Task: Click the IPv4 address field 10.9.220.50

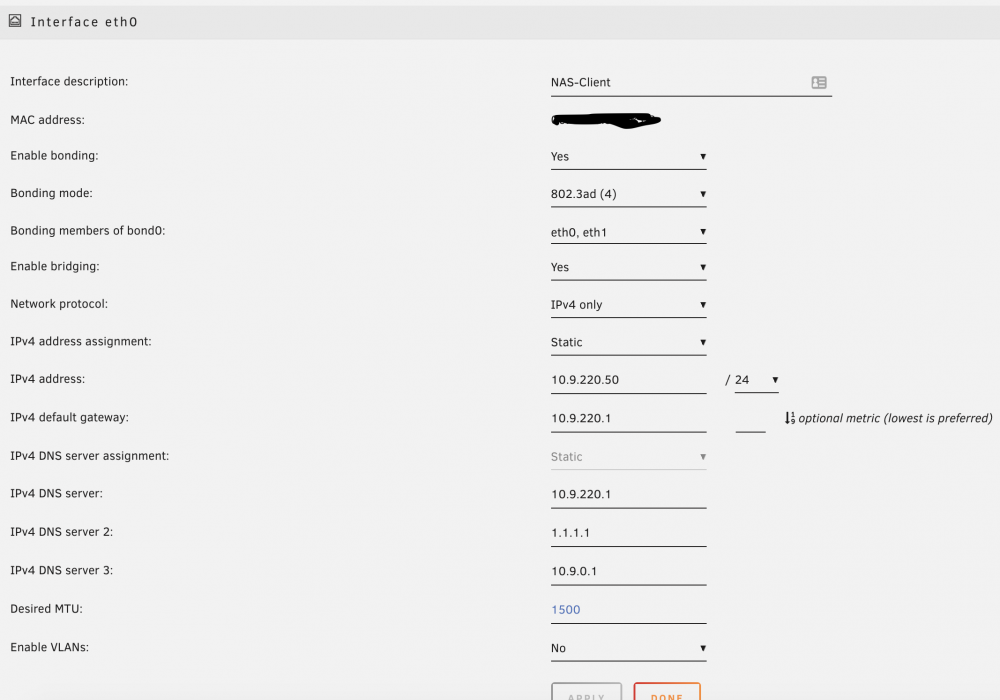Action: (628, 380)
